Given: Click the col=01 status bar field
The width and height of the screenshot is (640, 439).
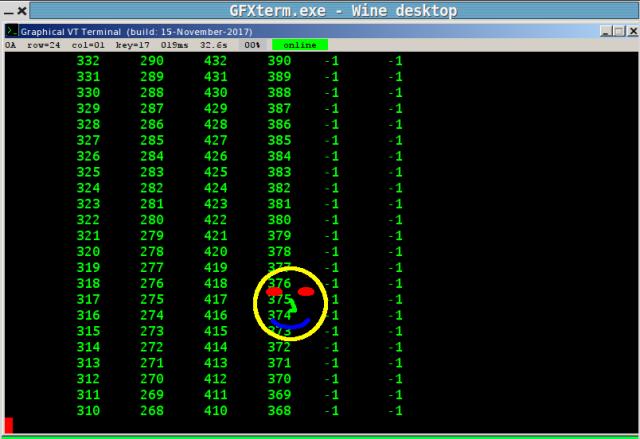Looking at the screenshot, I should click(x=87, y=45).
